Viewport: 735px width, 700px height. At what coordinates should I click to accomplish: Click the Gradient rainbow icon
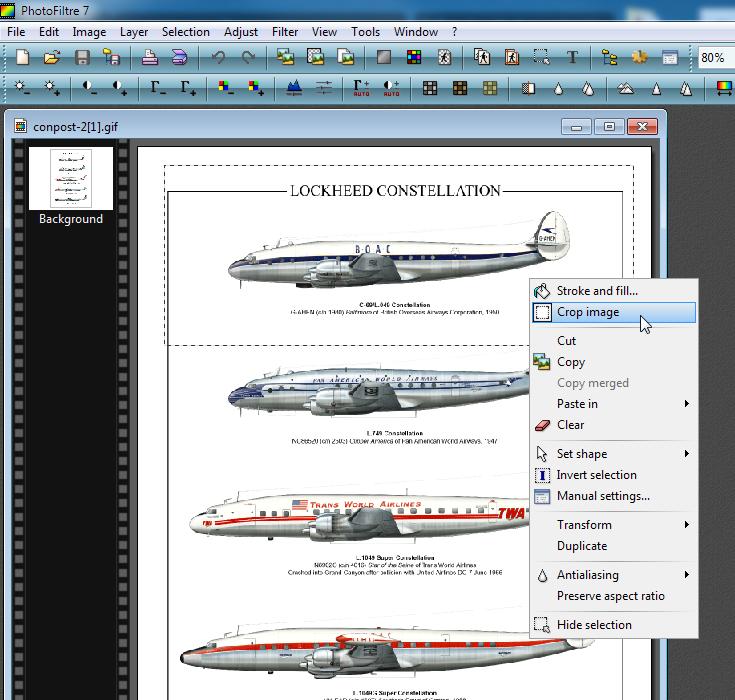click(725, 88)
